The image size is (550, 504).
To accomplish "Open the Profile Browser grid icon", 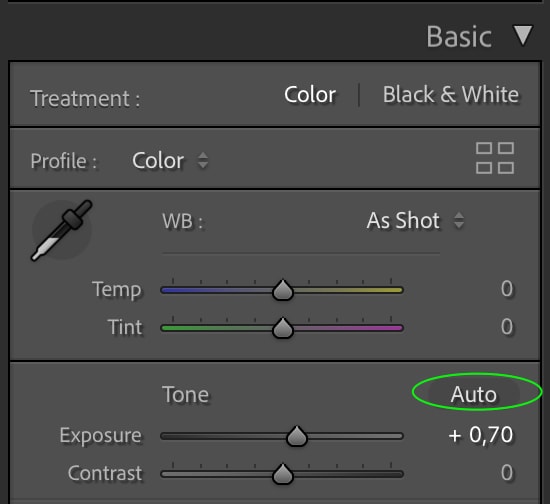I will 495,158.
